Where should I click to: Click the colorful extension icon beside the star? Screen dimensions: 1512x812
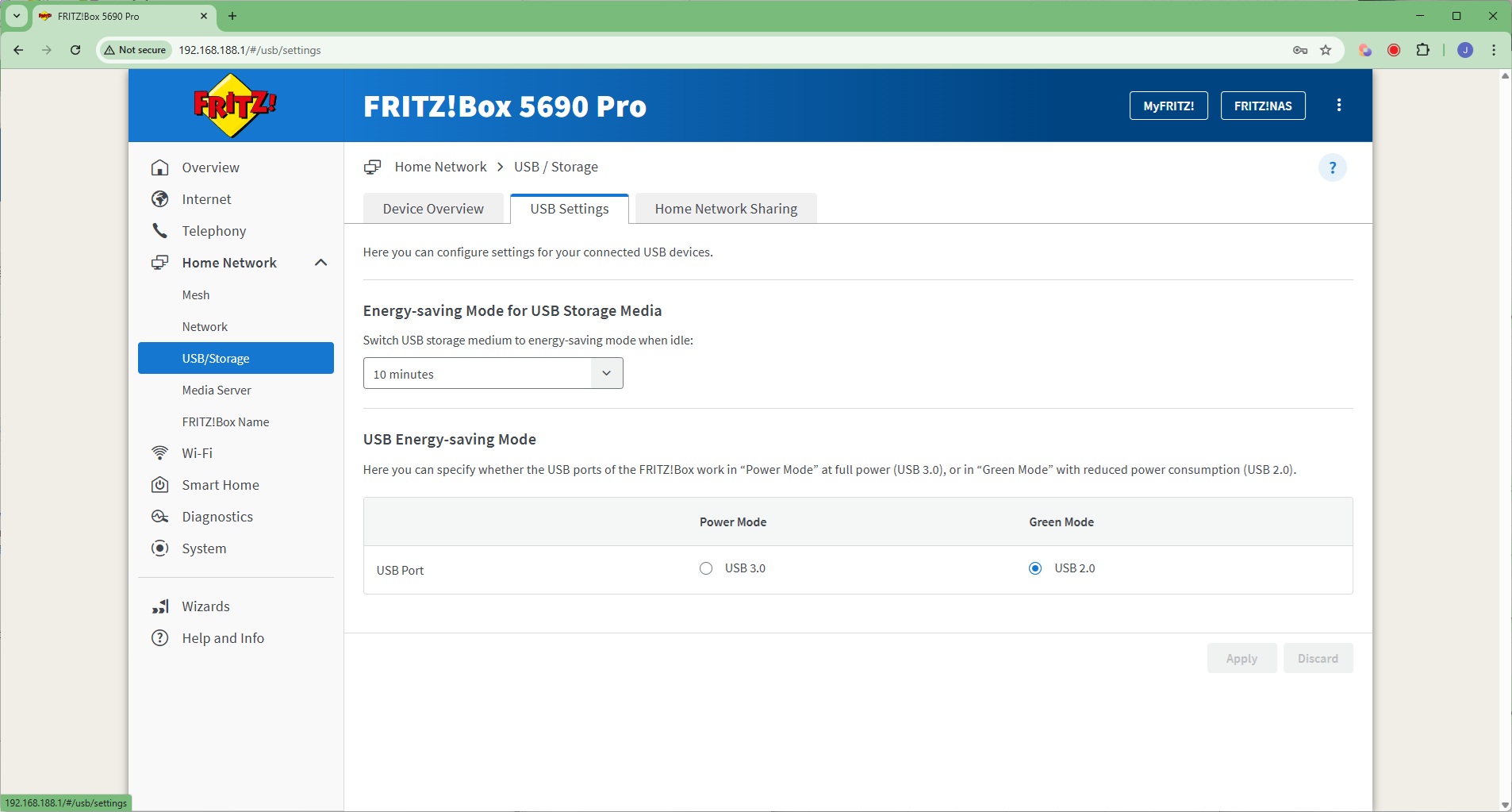(x=1365, y=50)
